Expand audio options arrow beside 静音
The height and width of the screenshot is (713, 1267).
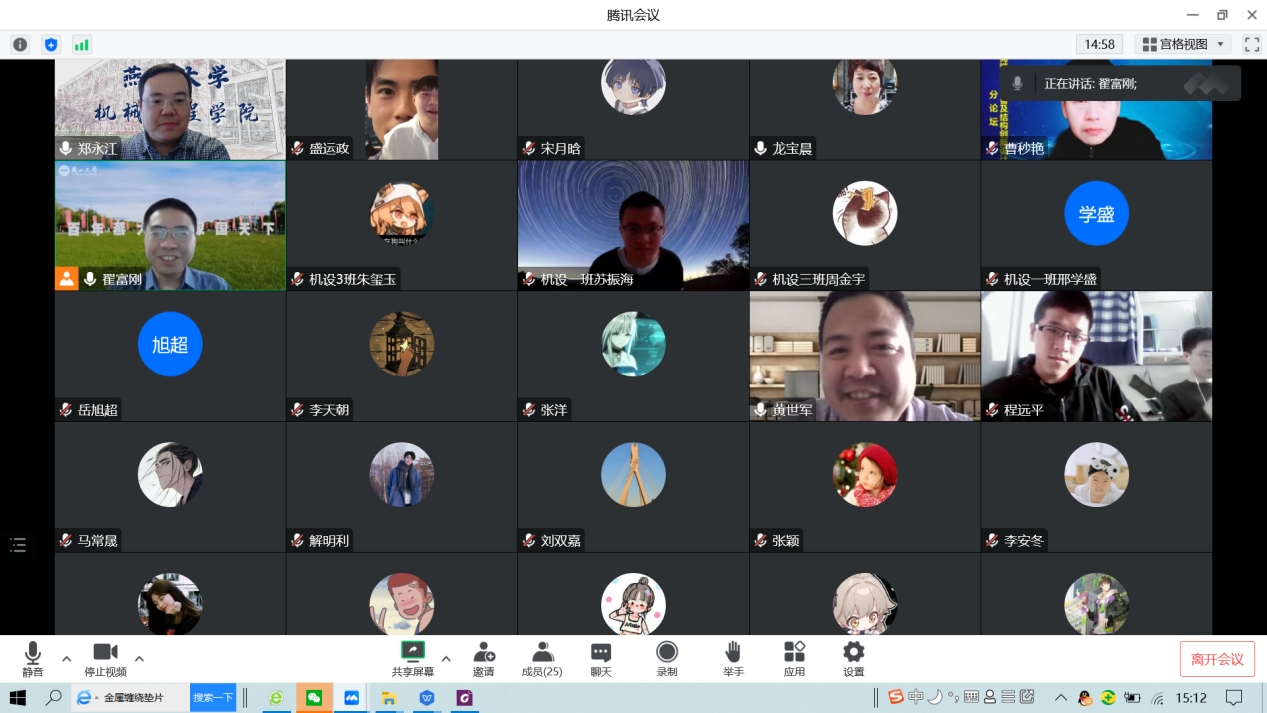coord(67,659)
